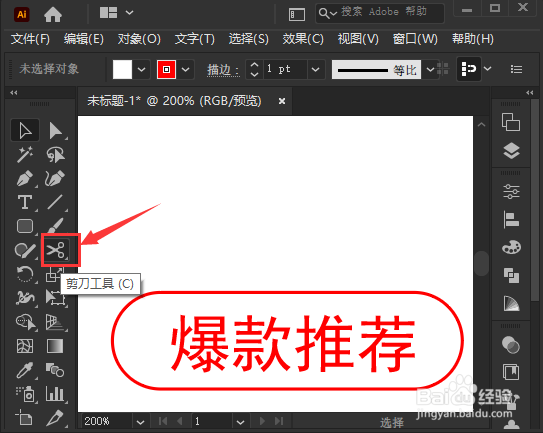Open the 文字(T) menu
The height and width of the screenshot is (433, 543).
point(195,39)
